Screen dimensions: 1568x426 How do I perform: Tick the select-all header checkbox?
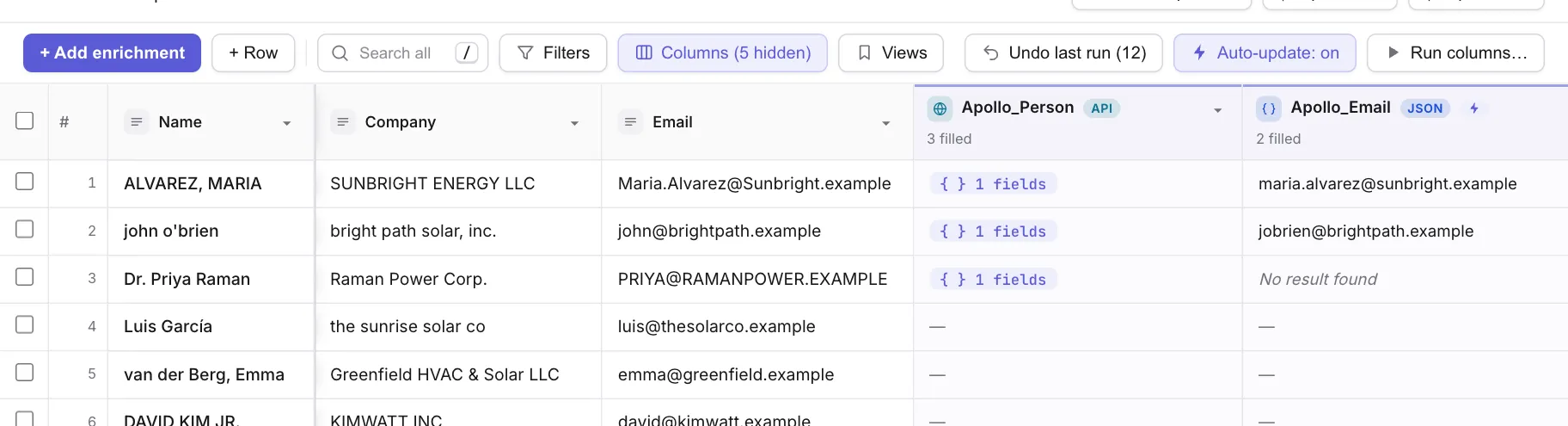pos(25,120)
